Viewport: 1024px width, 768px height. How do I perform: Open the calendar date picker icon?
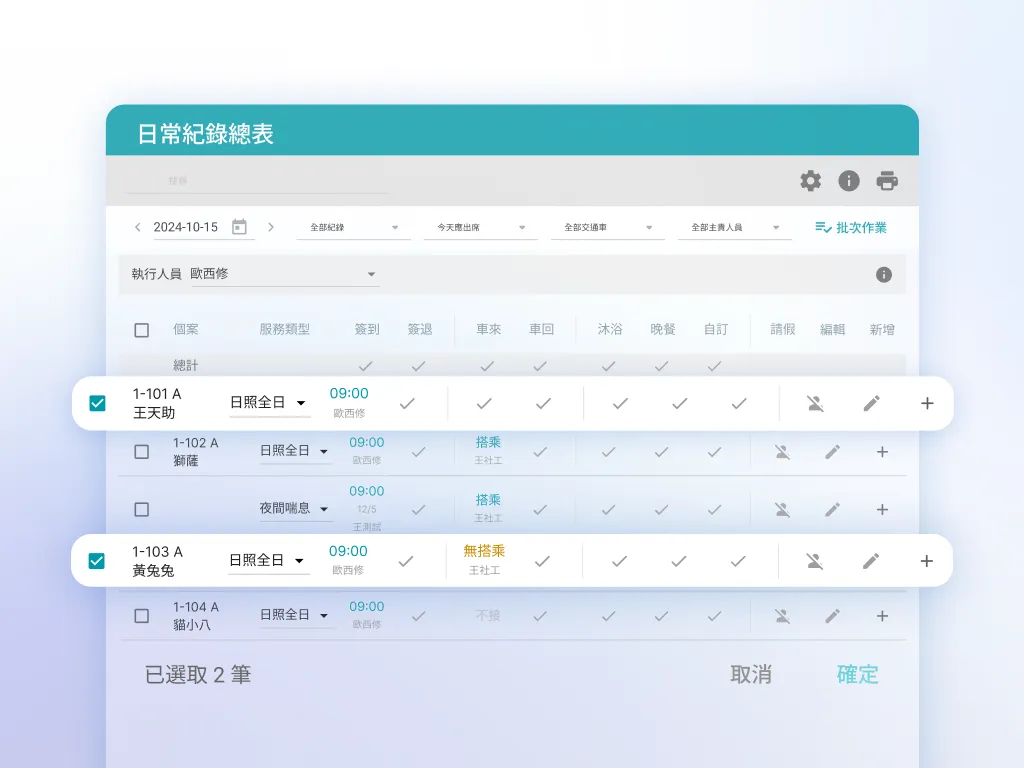pos(240,227)
